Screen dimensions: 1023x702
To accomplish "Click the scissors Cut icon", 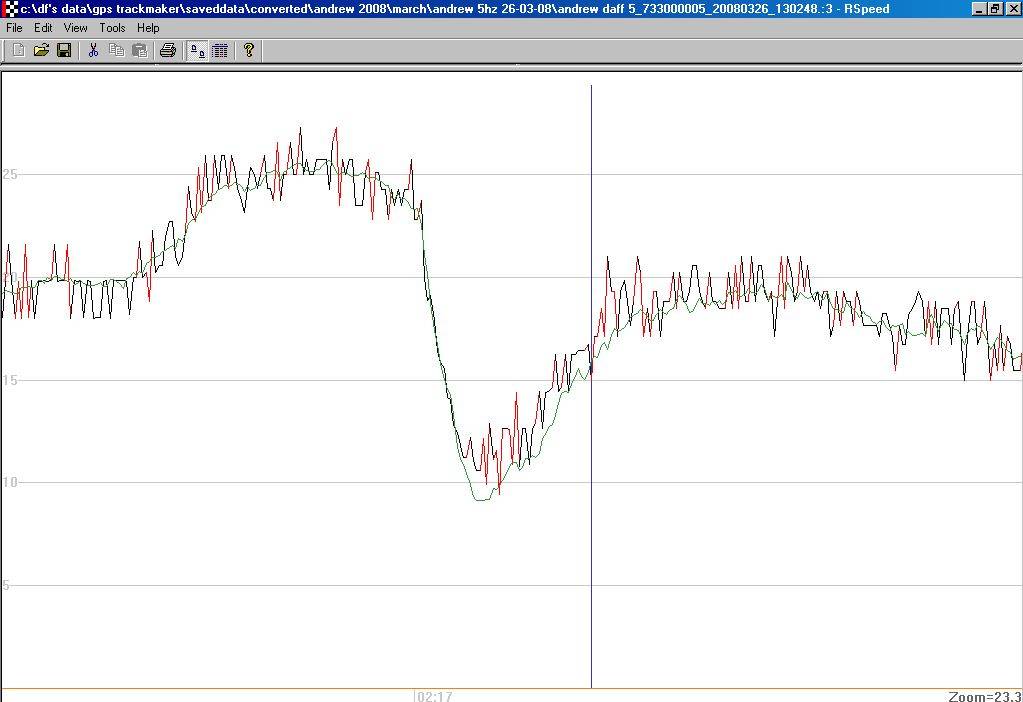I will click(x=93, y=50).
